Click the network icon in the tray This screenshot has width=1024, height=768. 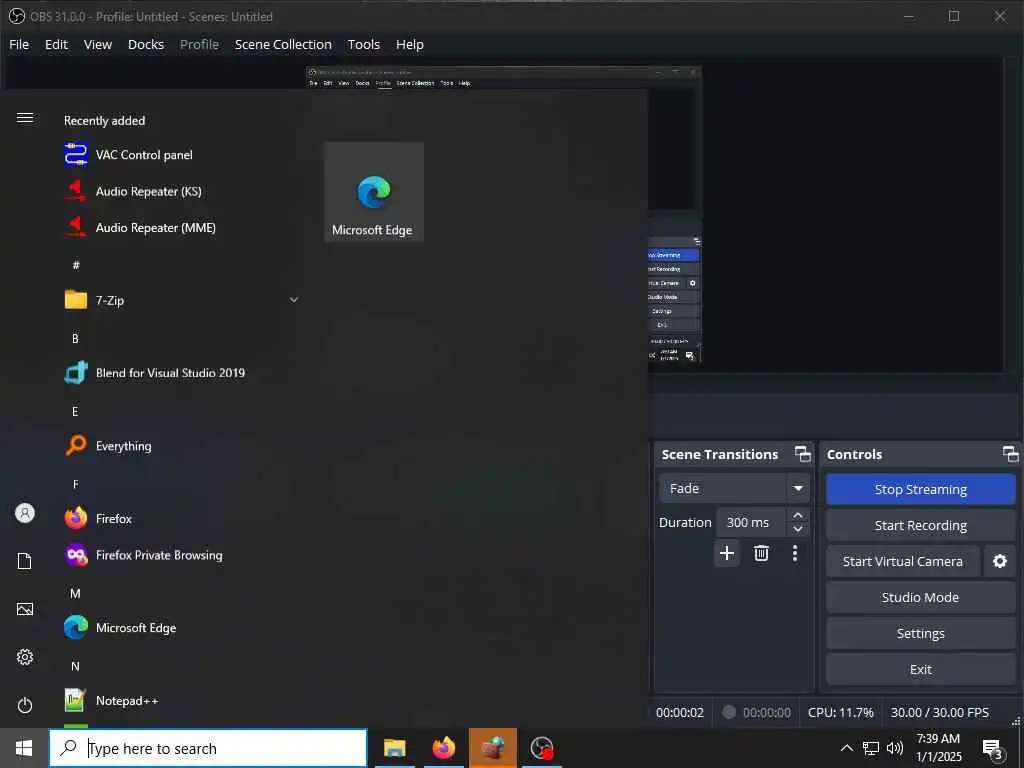tap(871, 748)
